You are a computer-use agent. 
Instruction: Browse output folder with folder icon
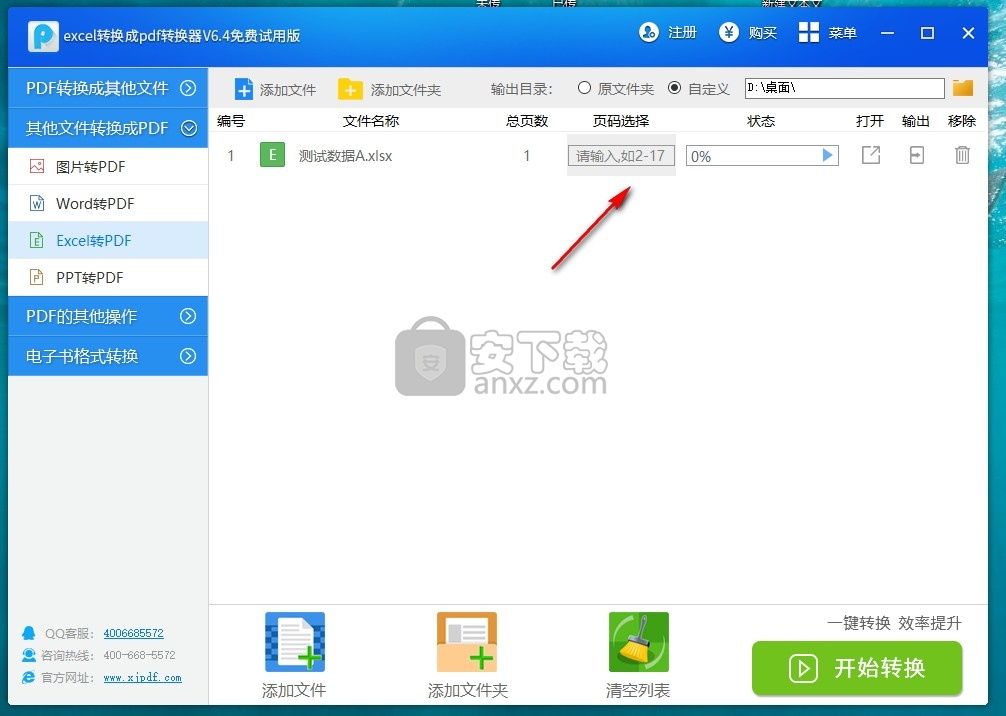pyautogui.click(x=962, y=88)
